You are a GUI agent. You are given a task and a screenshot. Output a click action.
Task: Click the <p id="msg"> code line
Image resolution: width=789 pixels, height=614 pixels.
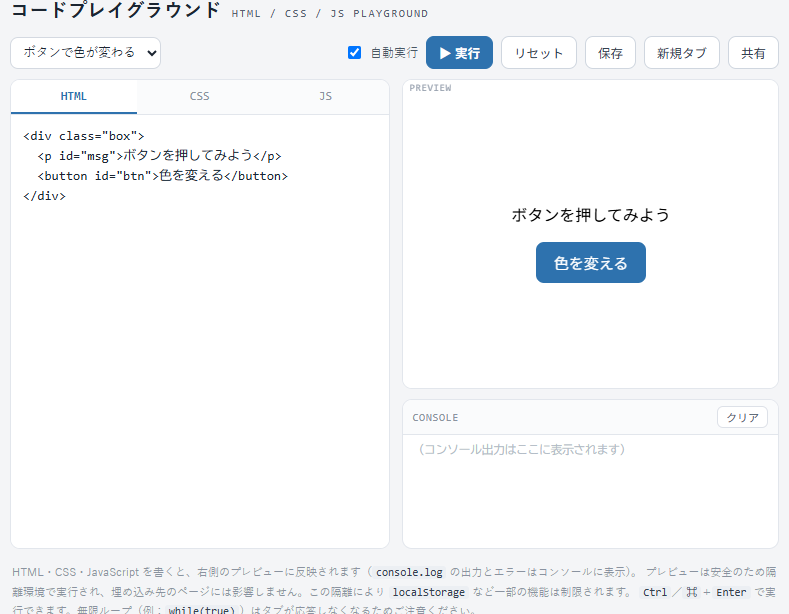click(x=159, y=156)
